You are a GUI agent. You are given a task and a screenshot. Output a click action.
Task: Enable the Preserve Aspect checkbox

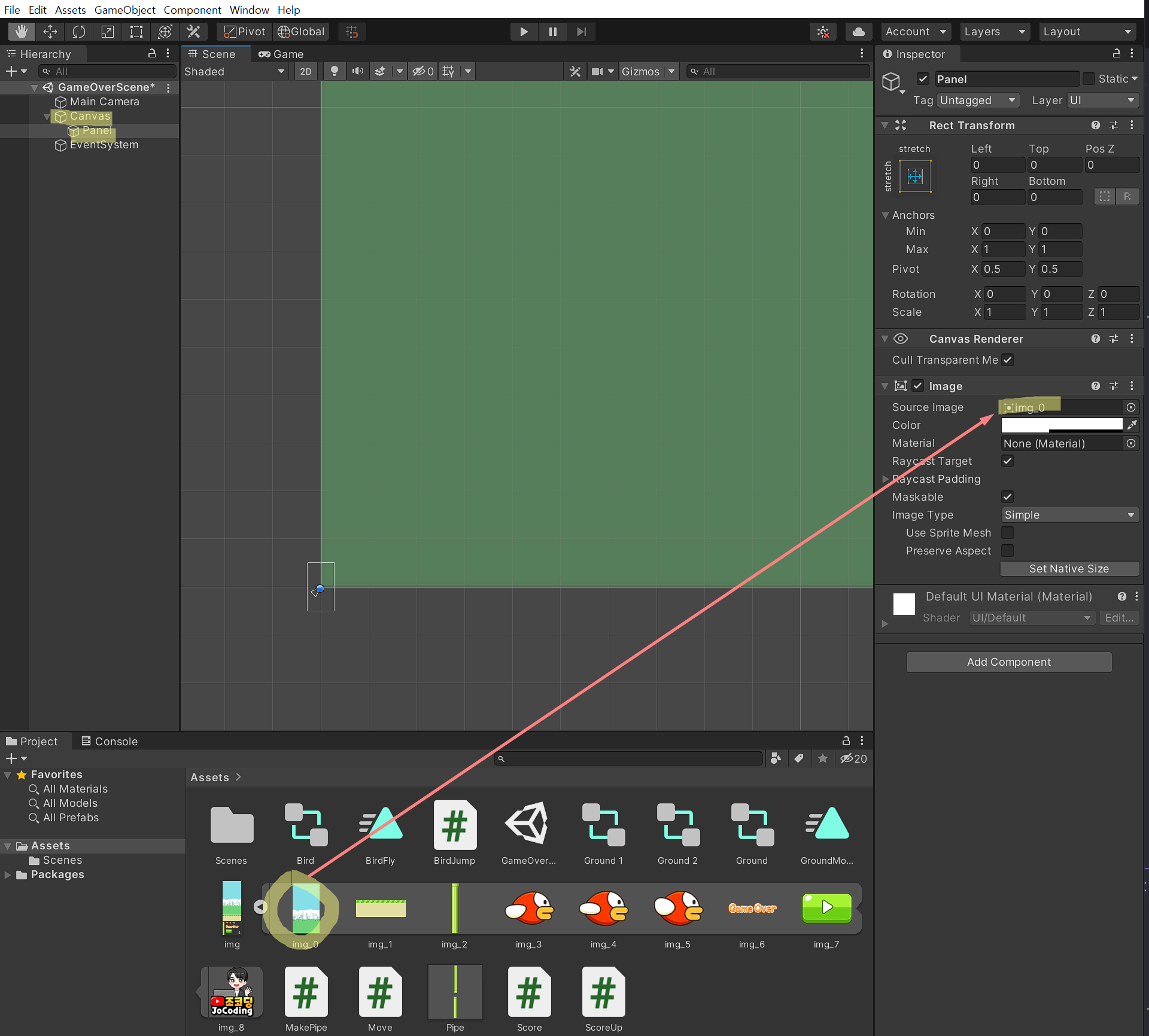pyautogui.click(x=1008, y=551)
